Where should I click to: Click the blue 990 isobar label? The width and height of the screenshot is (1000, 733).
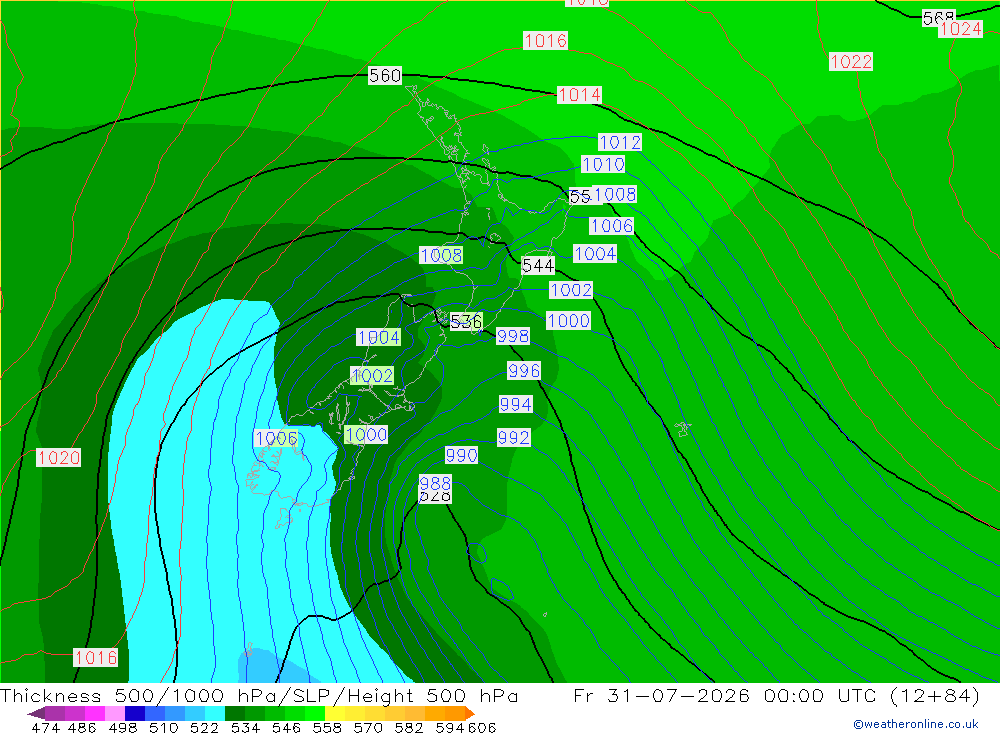(x=461, y=455)
